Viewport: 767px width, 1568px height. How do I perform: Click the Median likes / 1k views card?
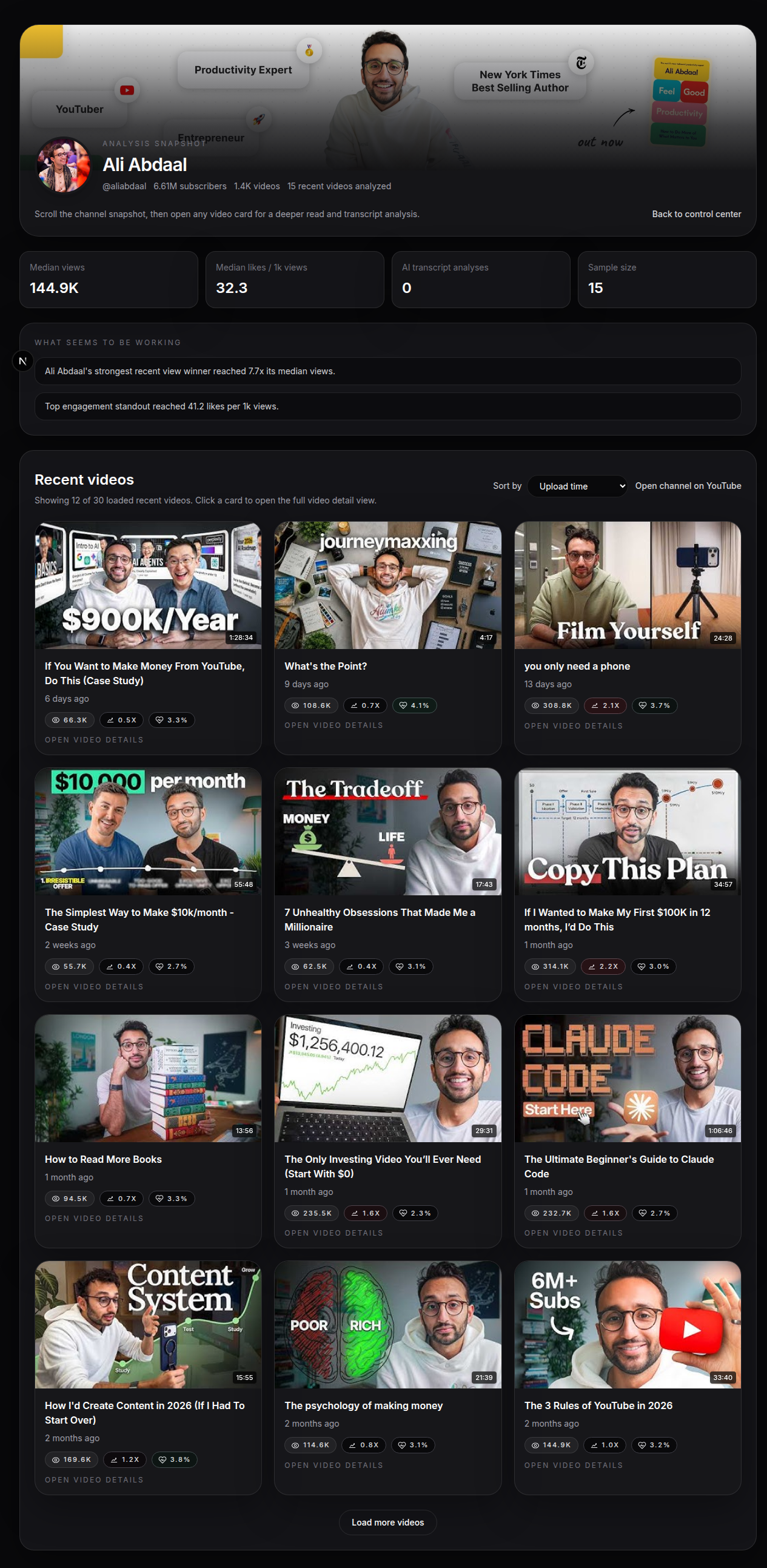[x=295, y=280]
